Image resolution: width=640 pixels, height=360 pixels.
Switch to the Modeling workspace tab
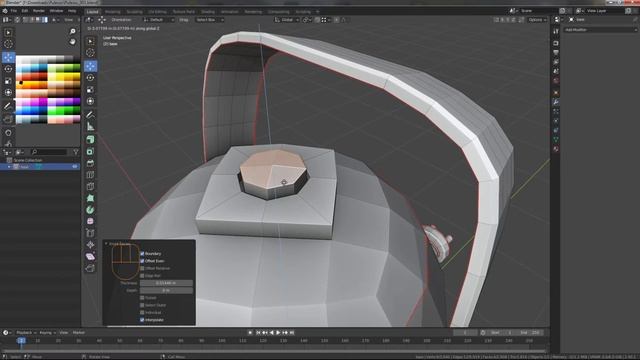113,11
